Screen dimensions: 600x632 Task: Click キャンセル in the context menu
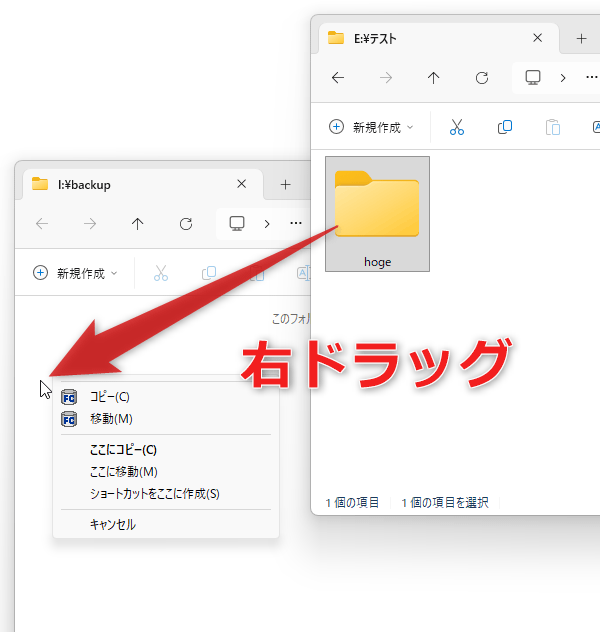click(166, 524)
